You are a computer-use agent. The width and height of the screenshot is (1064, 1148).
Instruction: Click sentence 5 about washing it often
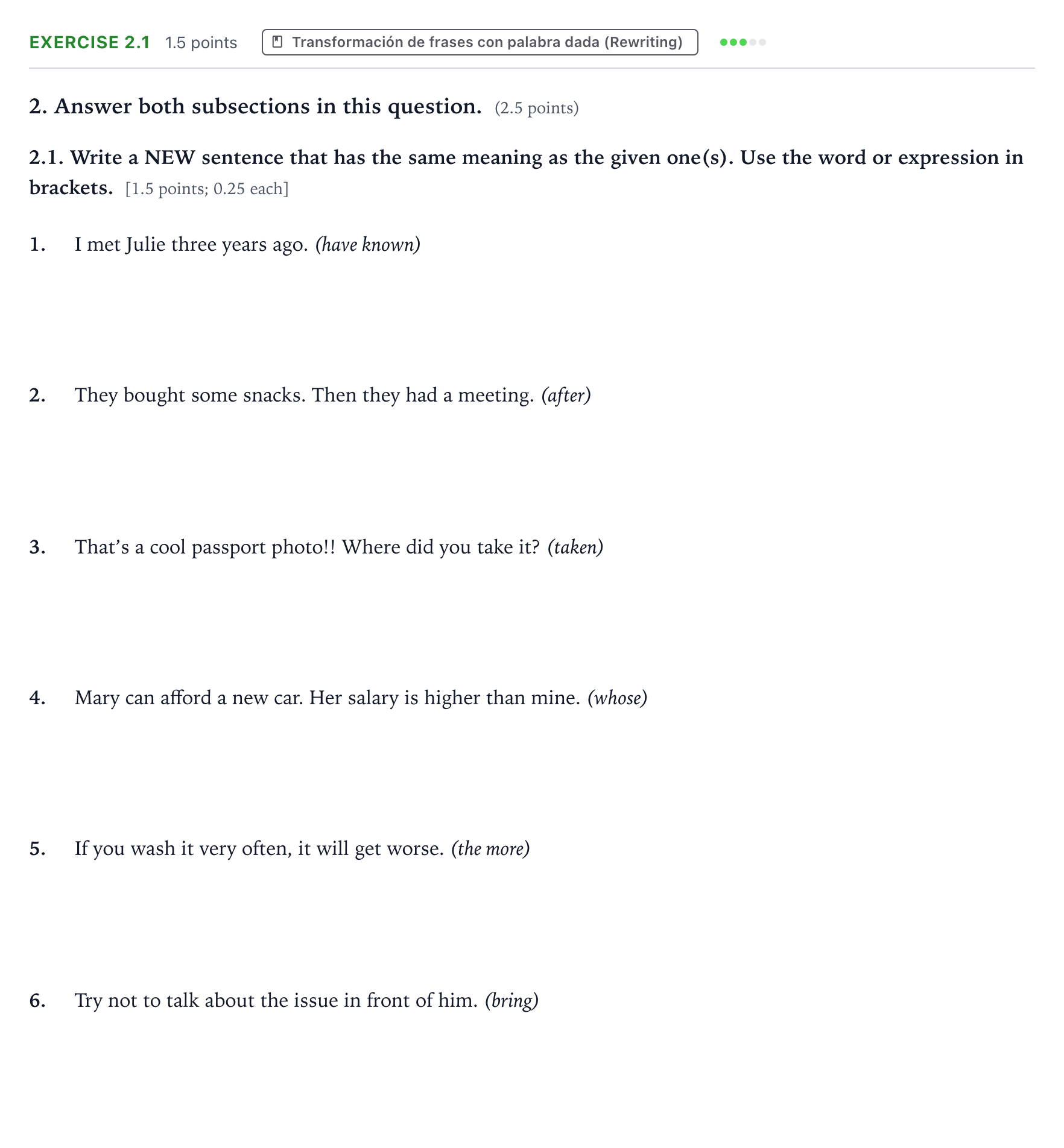click(x=259, y=849)
